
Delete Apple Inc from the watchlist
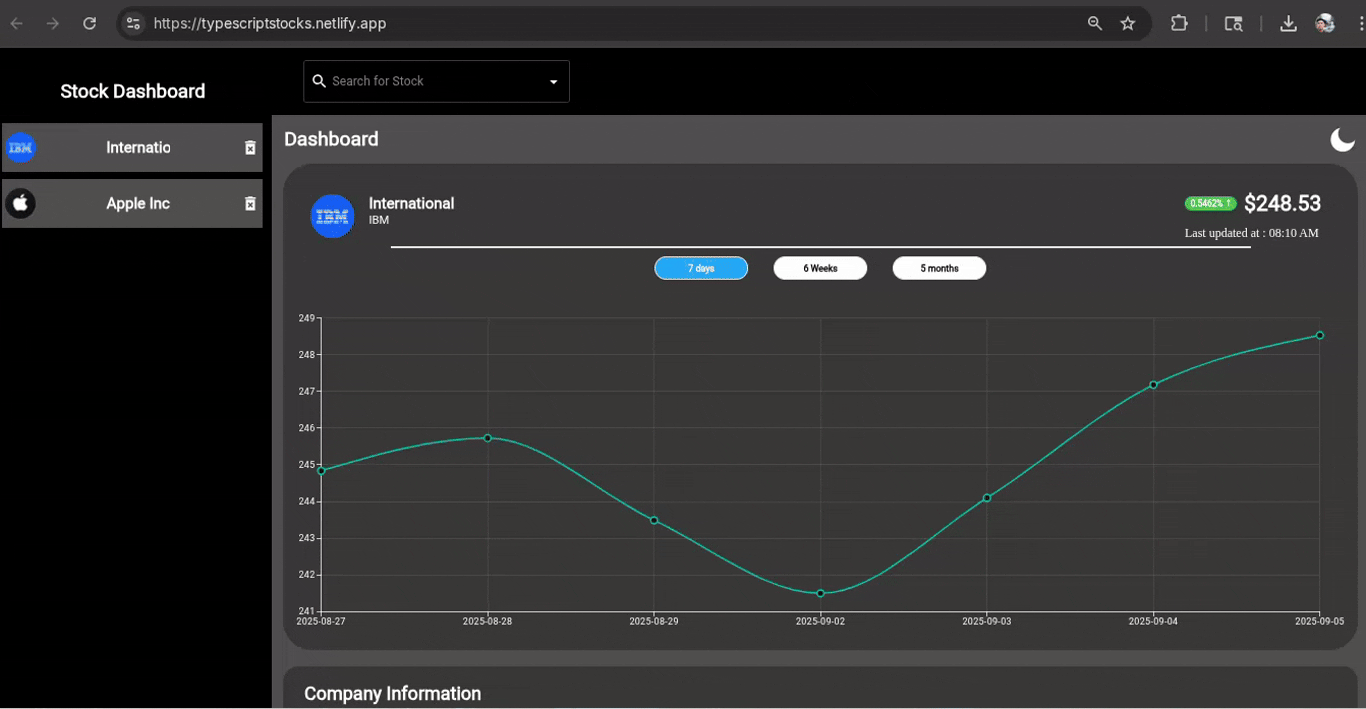(250, 203)
